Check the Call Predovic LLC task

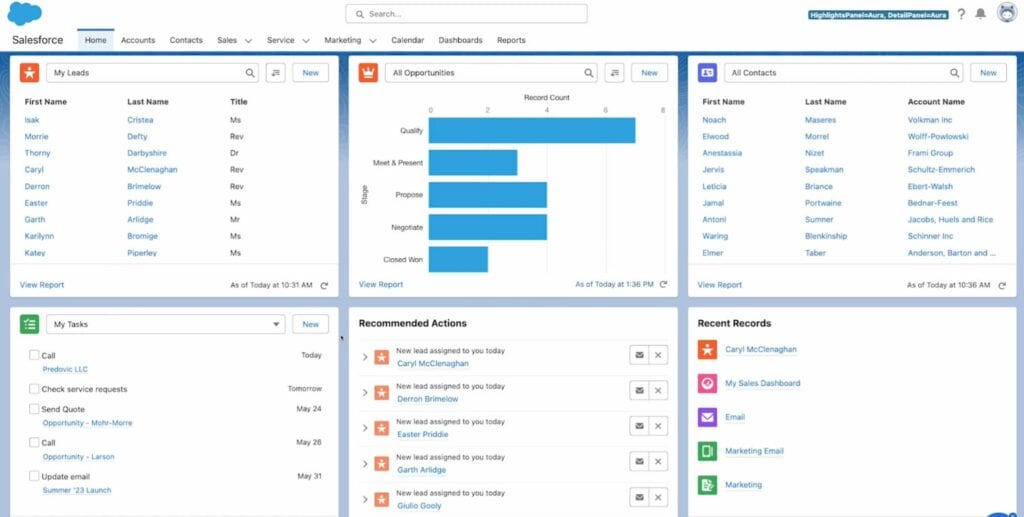tap(34, 355)
